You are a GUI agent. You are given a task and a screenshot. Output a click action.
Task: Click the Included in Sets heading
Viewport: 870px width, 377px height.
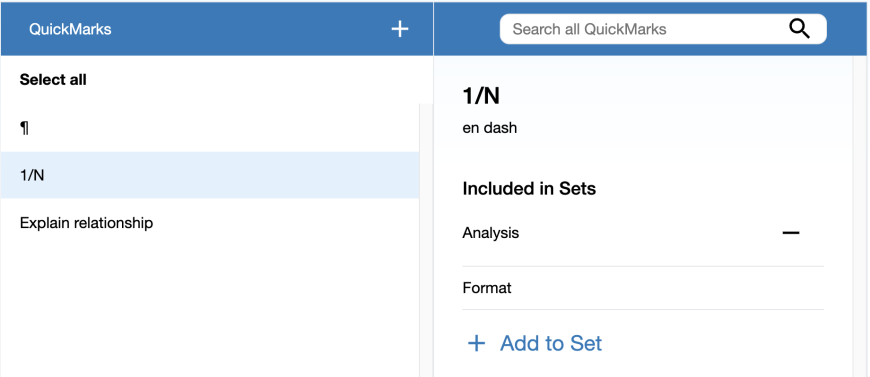[529, 189]
